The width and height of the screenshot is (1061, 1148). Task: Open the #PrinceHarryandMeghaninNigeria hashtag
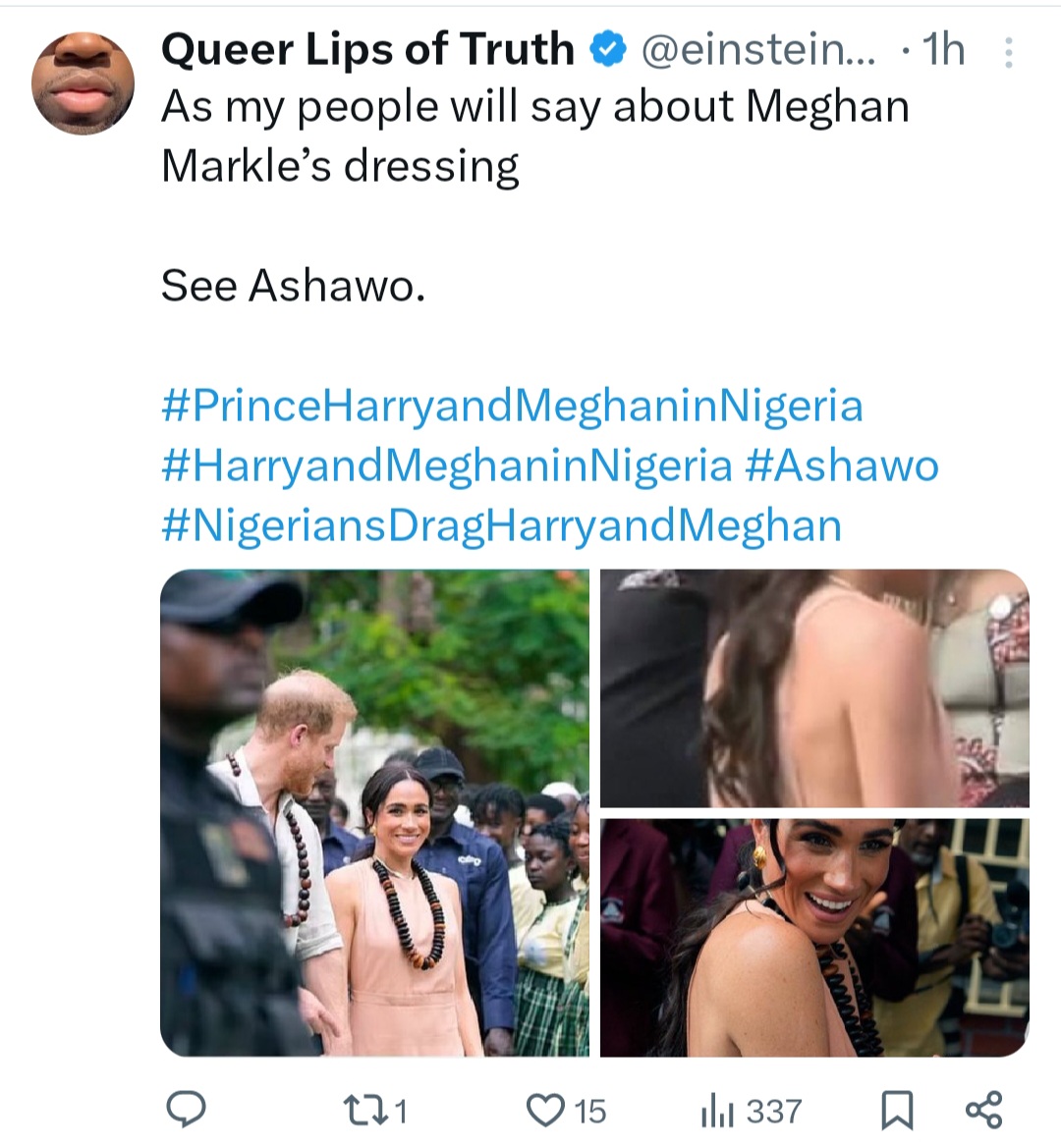(512, 406)
